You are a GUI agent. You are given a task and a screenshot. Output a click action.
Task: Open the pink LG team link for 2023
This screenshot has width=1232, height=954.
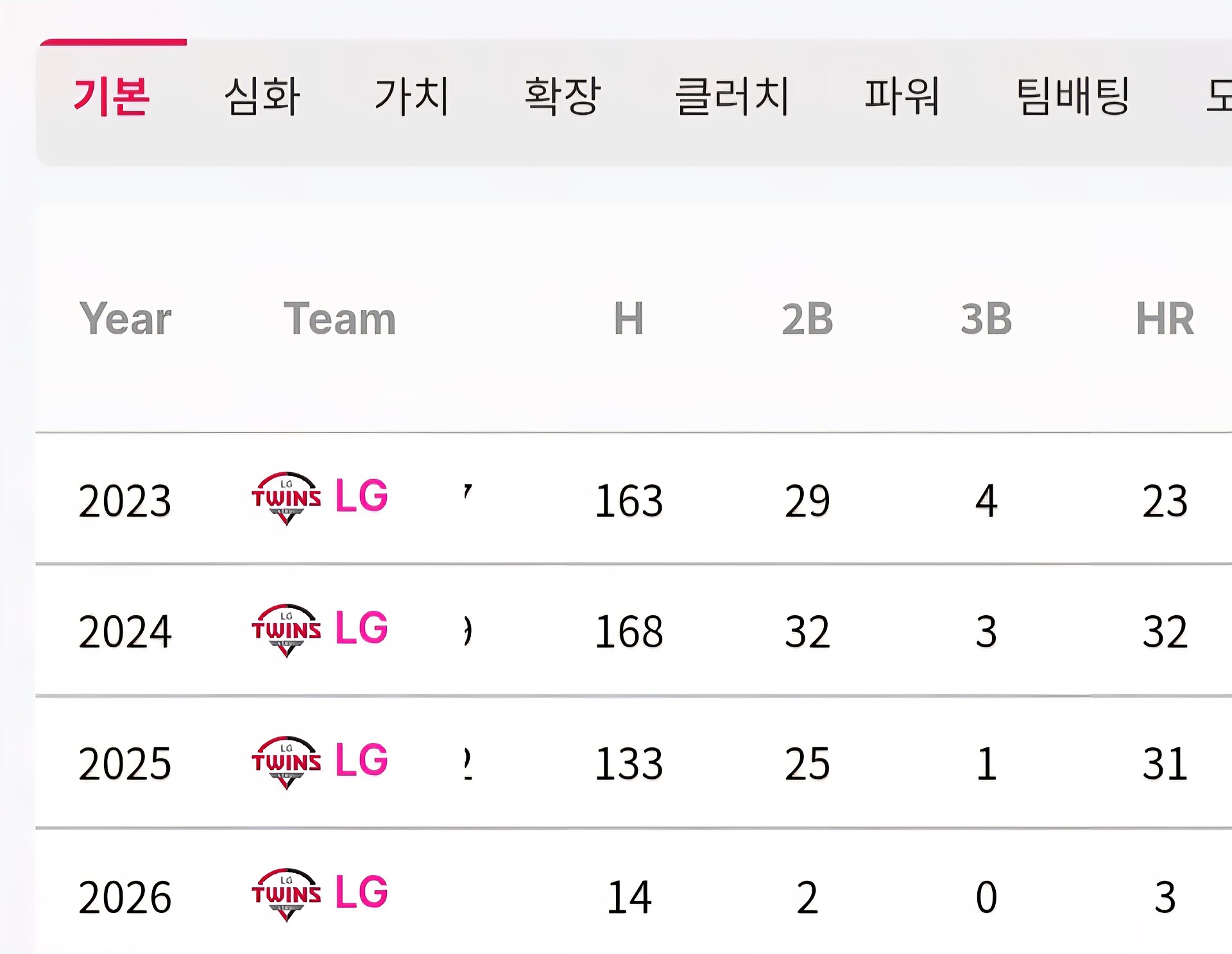361,496
